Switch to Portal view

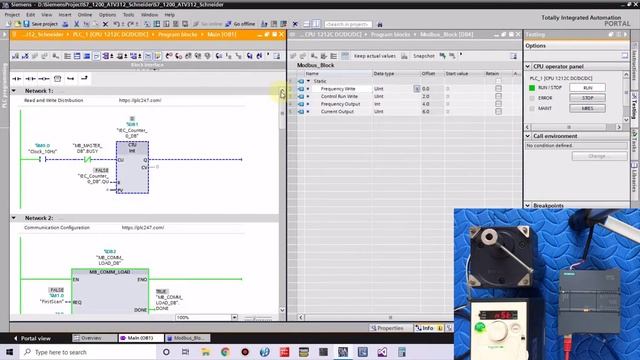32,338
